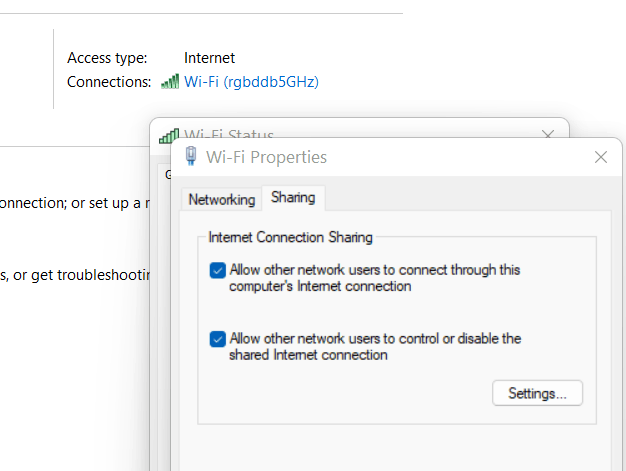Close the Wi-Fi Properties dialog
The image size is (626, 471).
click(x=600, y=157)
